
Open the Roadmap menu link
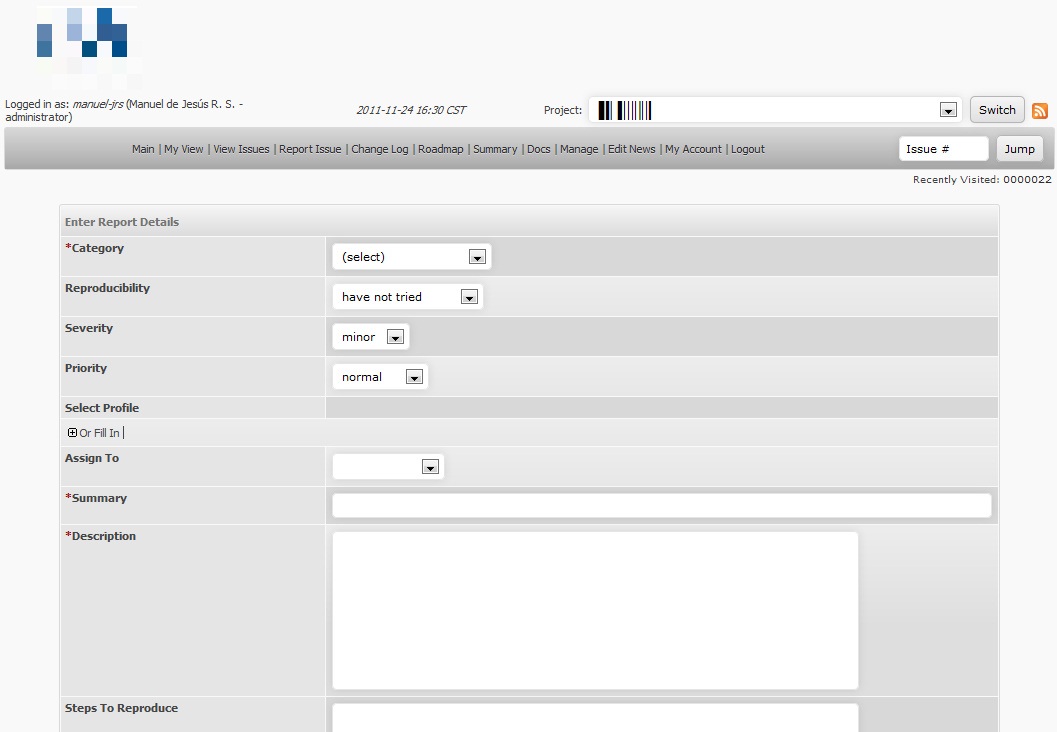pos(440,149)
